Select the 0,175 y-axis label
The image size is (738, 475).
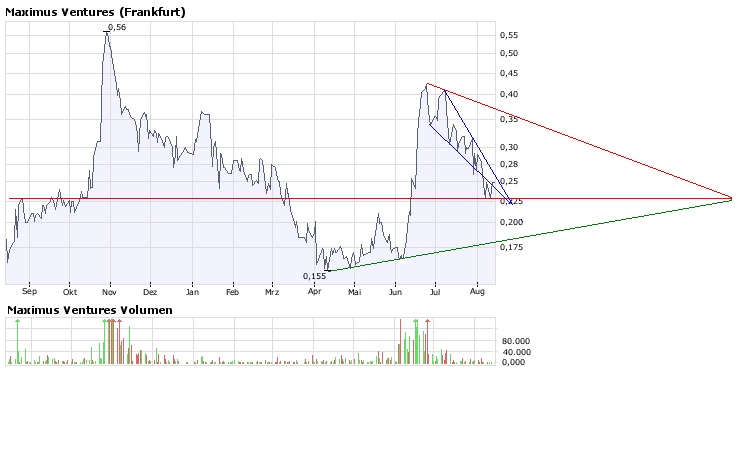click(511, 247)
